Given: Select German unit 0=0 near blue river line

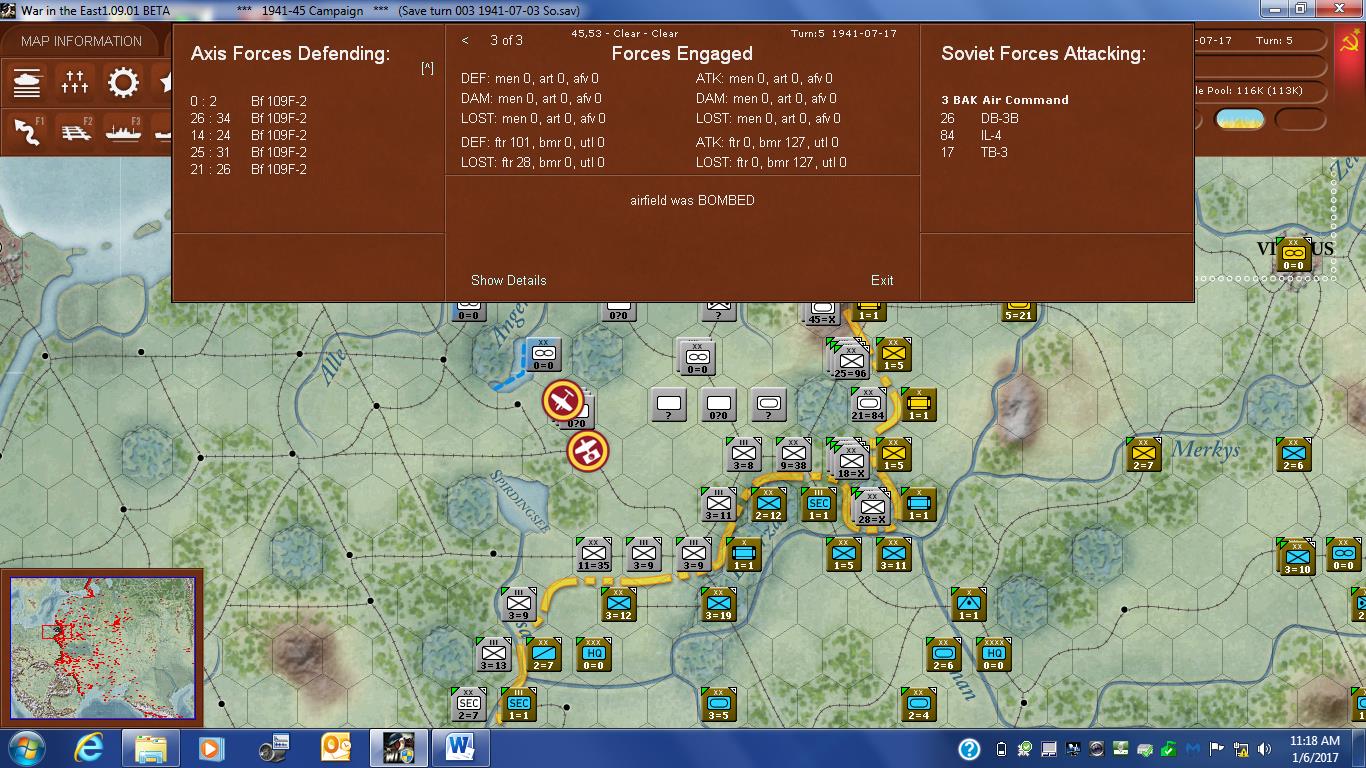Looking at the screenshot, I should tap(543, 355).
